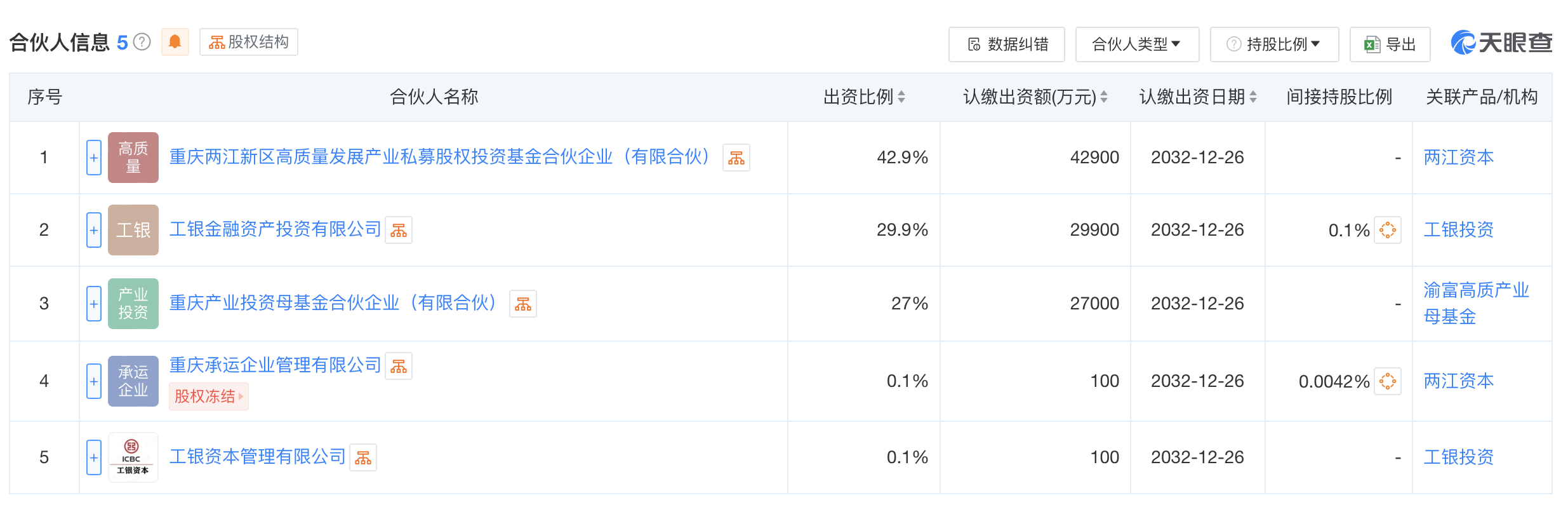The height and width of the screenshot is (507, 1568).
Task: Click indirect holding path icon beside 0.1%
Action: point(1388,230)
